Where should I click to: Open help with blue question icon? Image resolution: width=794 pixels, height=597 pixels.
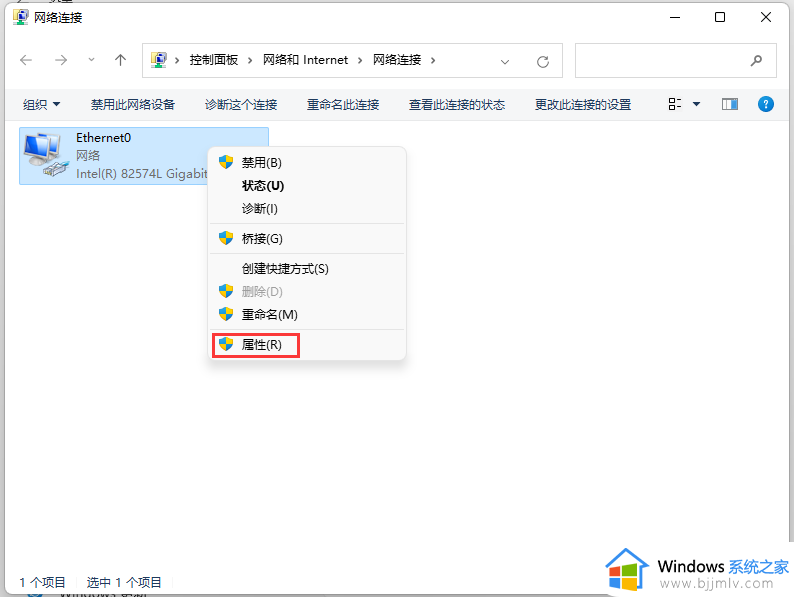(x=766, y=104)
